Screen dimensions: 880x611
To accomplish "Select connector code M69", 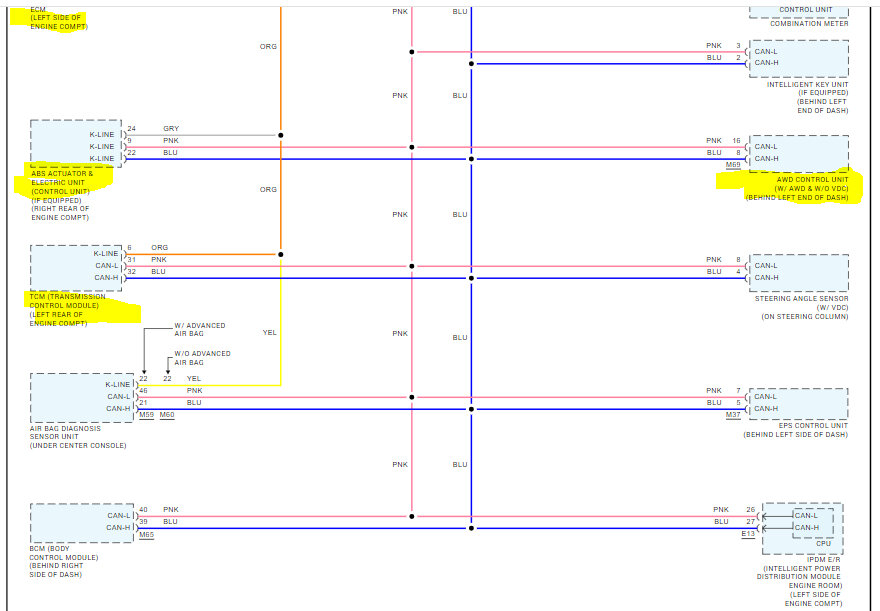I will pos(733,165).
